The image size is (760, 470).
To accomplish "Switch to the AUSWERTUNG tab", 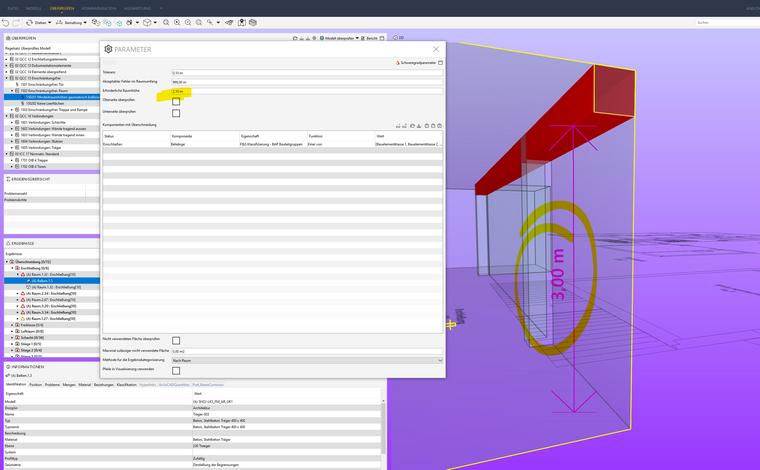I will coord(137,8).
